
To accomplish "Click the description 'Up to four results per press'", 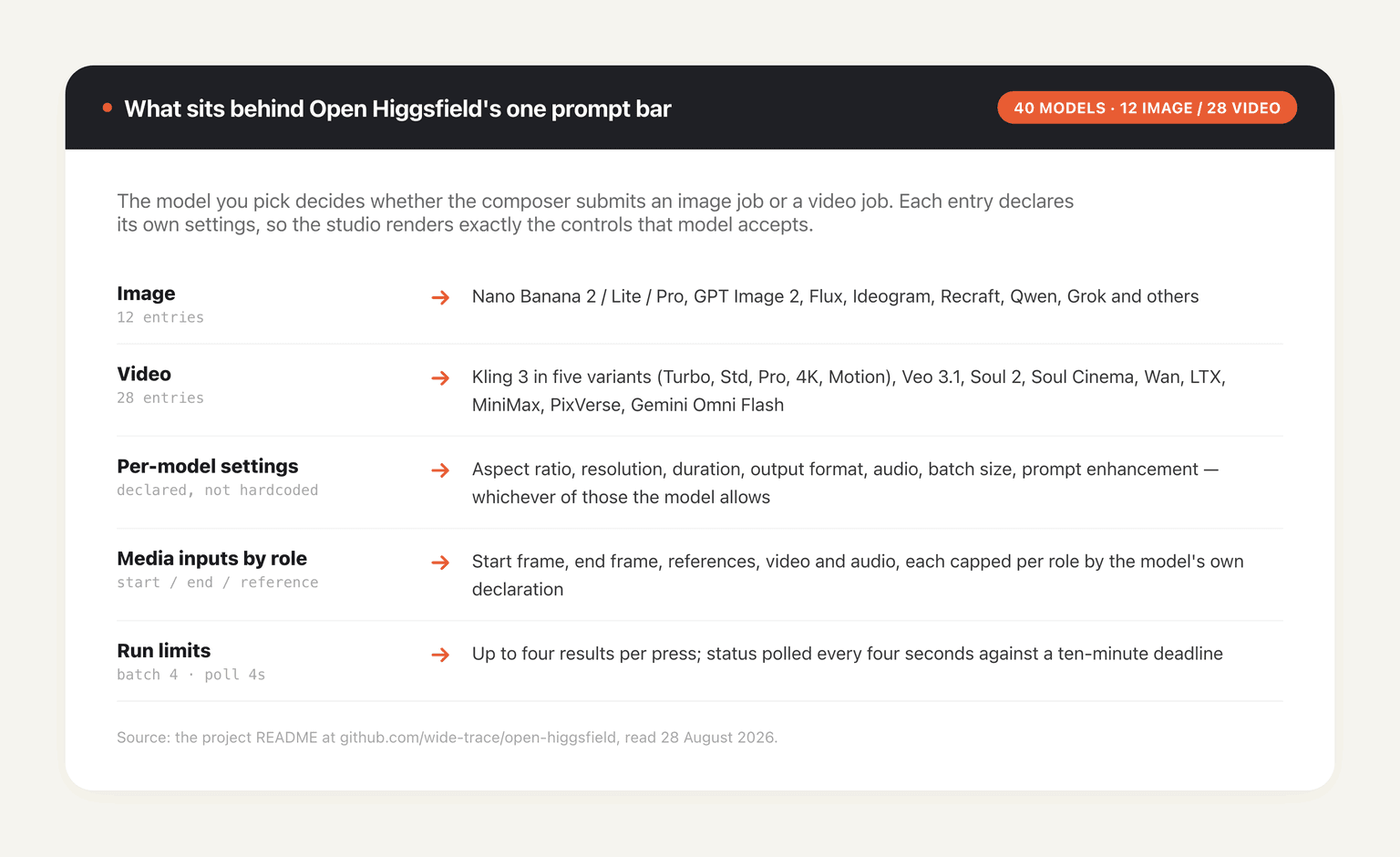I will [848, 654].
